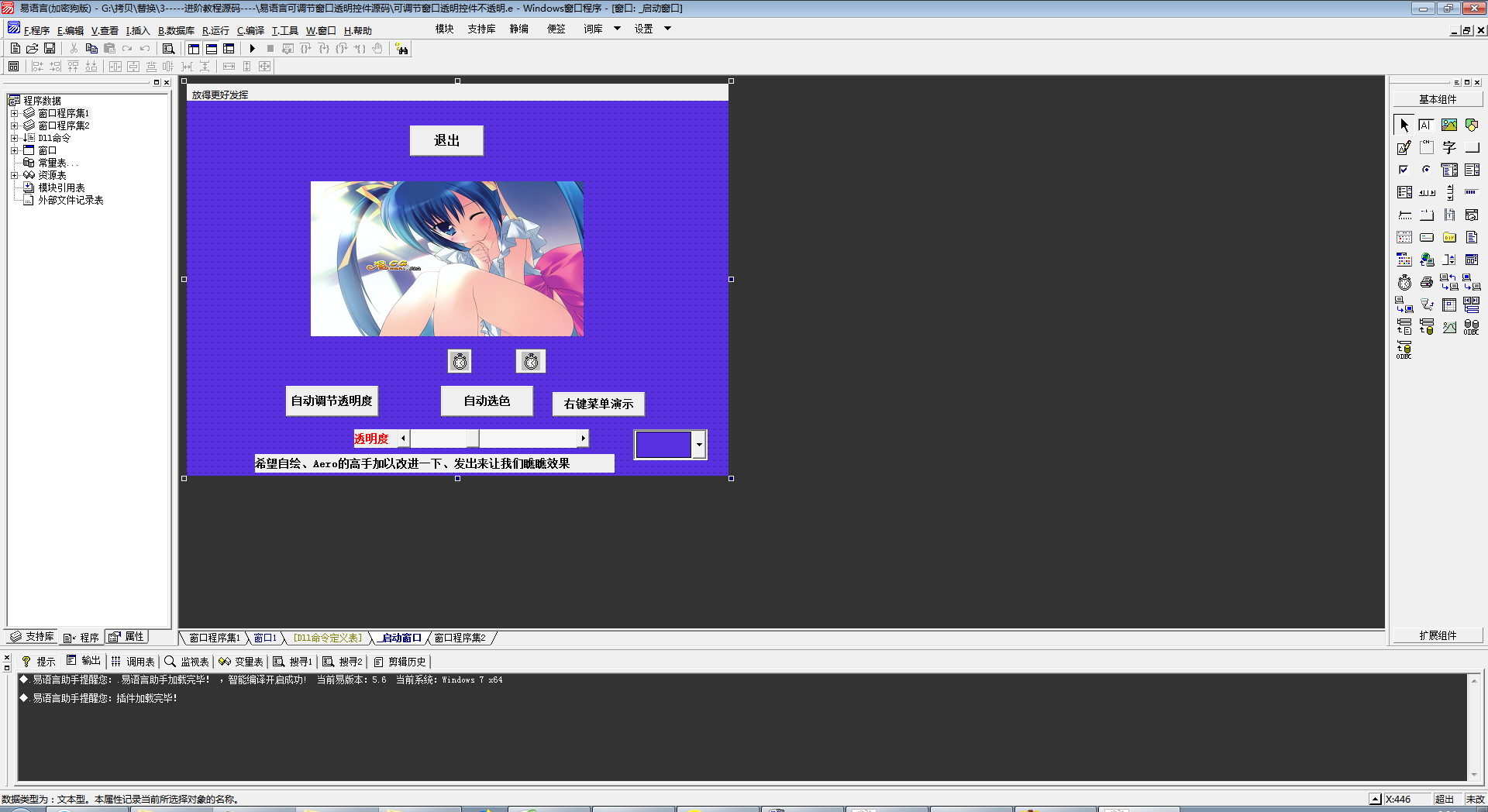This screenshot has height=812, width=1488.
Task: Open the T.工具 menu
Action: pos(284,30)
